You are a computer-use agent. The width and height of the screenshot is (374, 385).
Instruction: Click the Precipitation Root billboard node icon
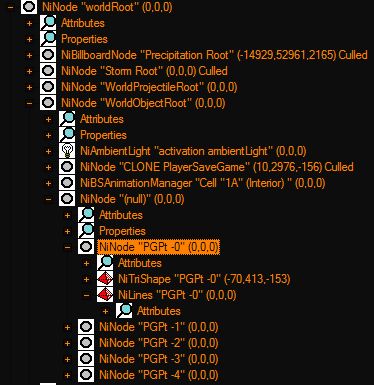pyautogui.click(x=48, y=55)
